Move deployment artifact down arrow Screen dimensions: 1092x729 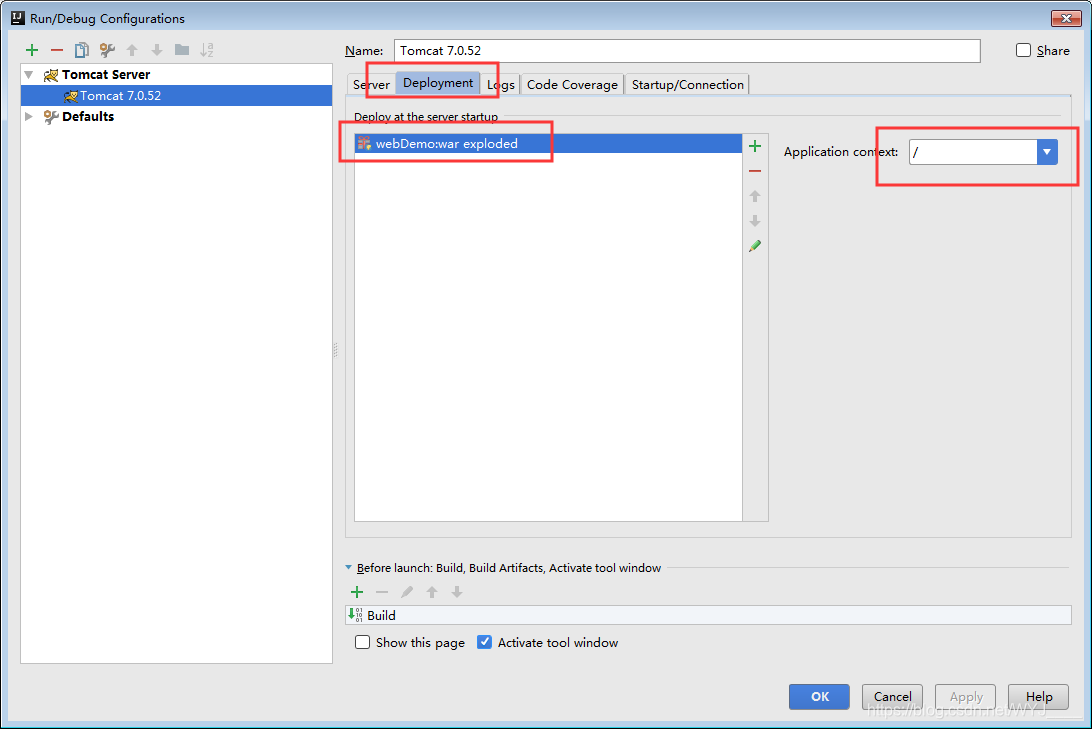[x=755, y=221]
